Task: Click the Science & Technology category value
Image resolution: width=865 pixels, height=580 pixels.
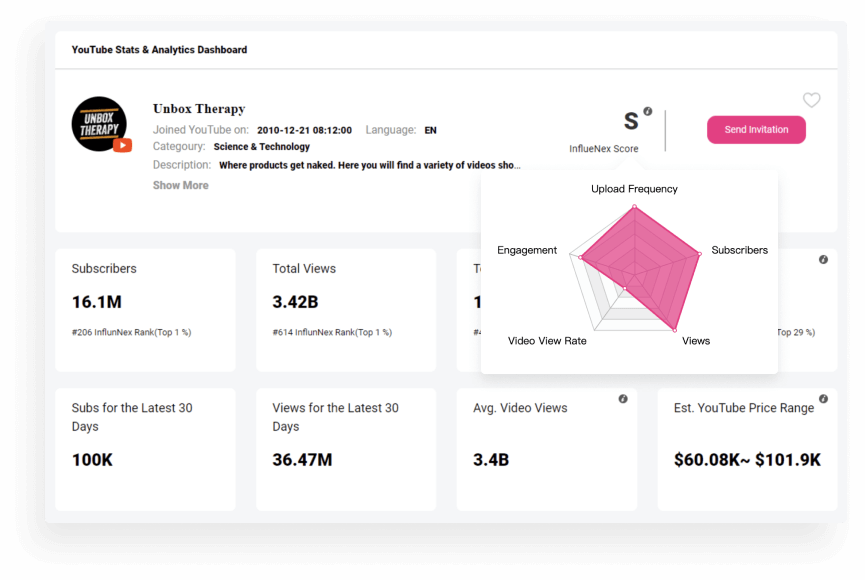Action: tap(261, 147)
